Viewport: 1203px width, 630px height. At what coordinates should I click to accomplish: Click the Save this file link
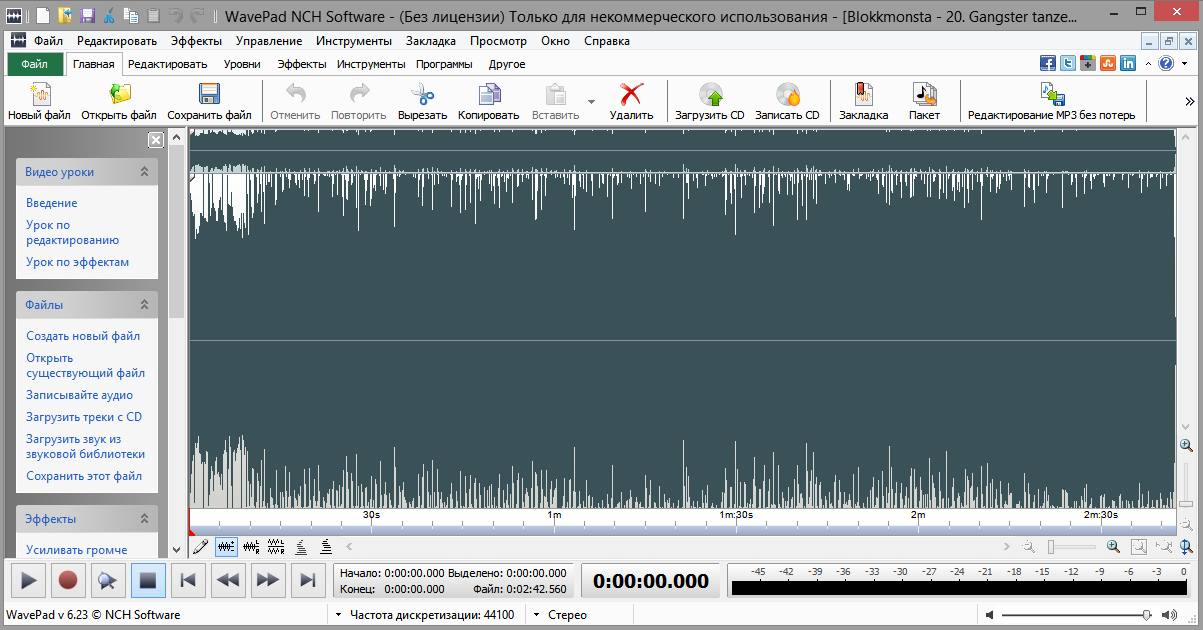84,476
